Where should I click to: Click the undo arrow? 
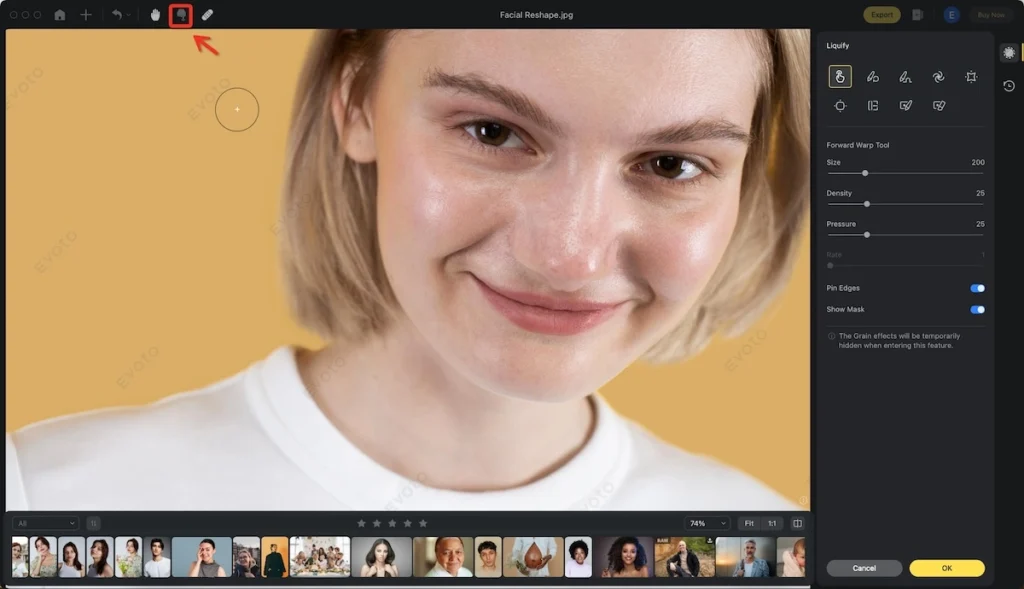[x=116, y=14]
